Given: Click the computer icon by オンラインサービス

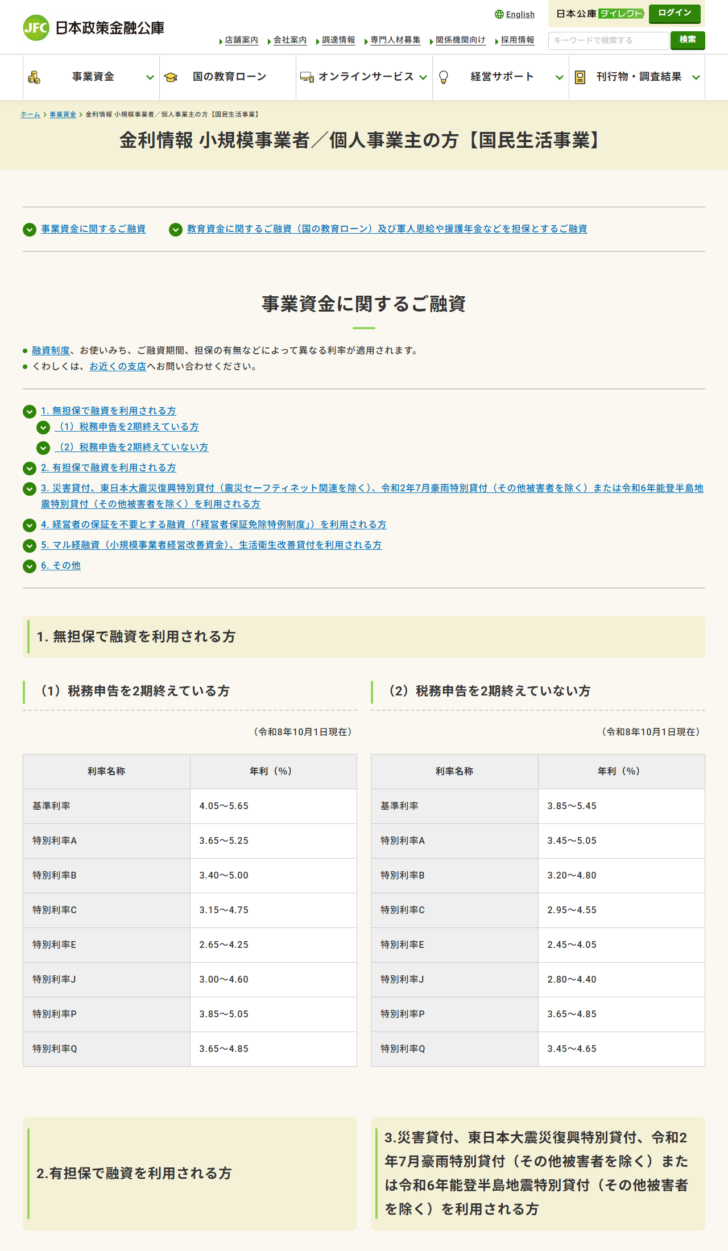Looking at the screenshot, I should [307, 77].
